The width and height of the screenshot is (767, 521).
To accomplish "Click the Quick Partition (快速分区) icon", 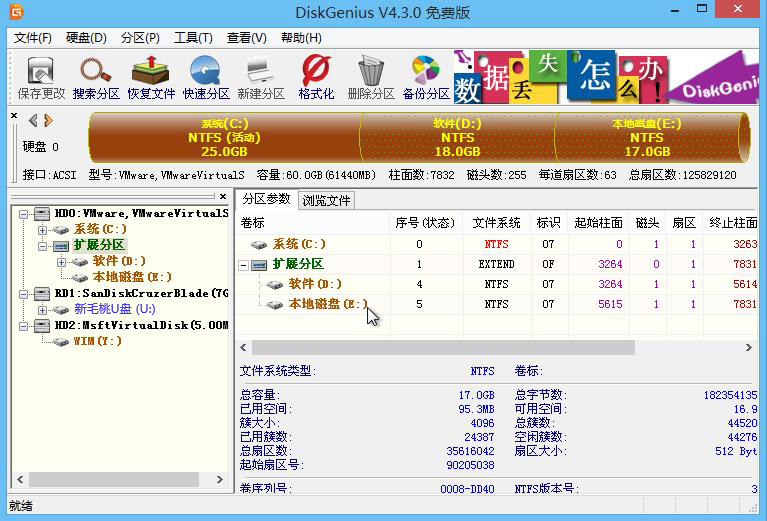I will (206, 77).
